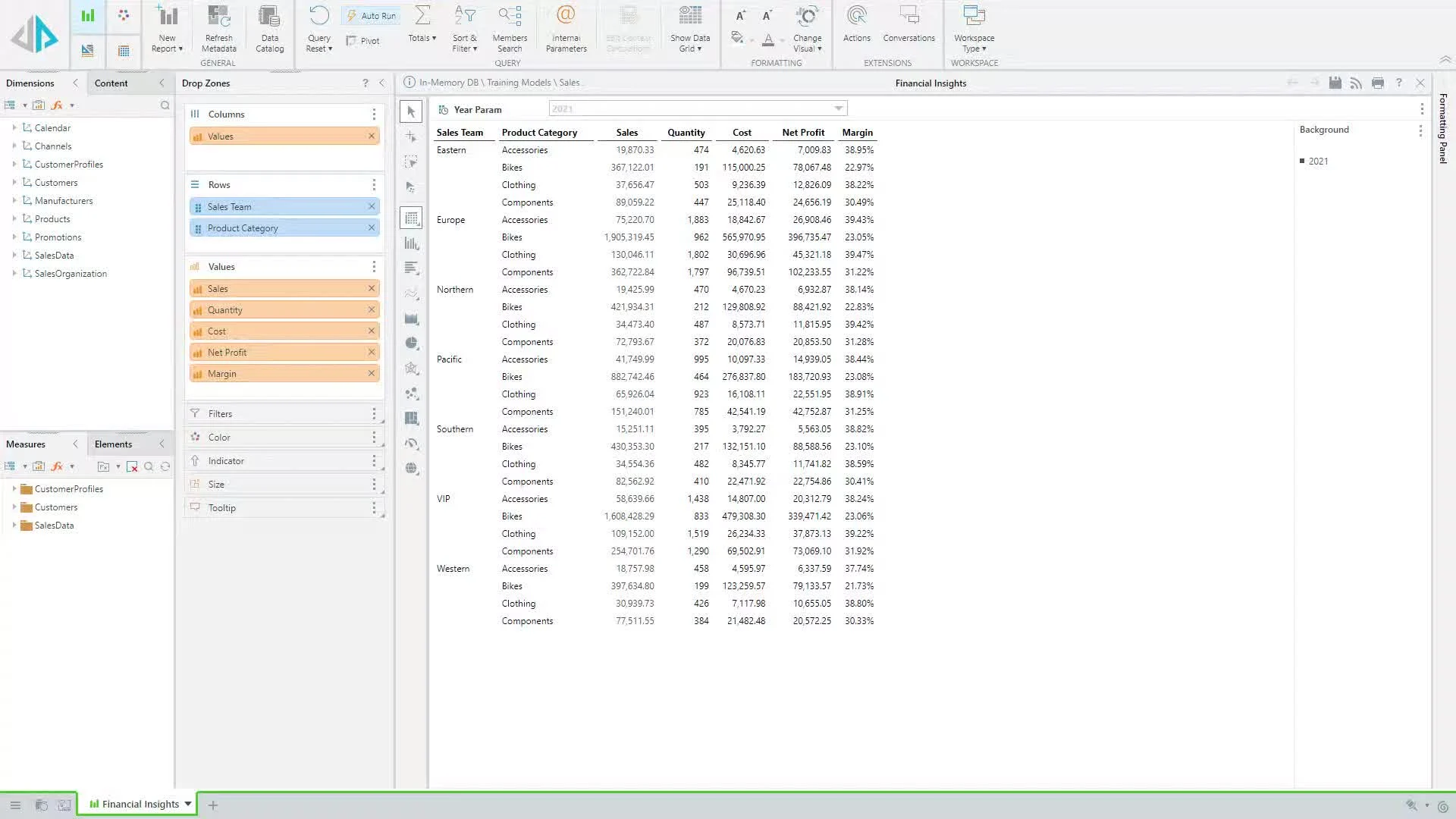
Task: Switch to the Content tab
Action: [x=111, y=83]
